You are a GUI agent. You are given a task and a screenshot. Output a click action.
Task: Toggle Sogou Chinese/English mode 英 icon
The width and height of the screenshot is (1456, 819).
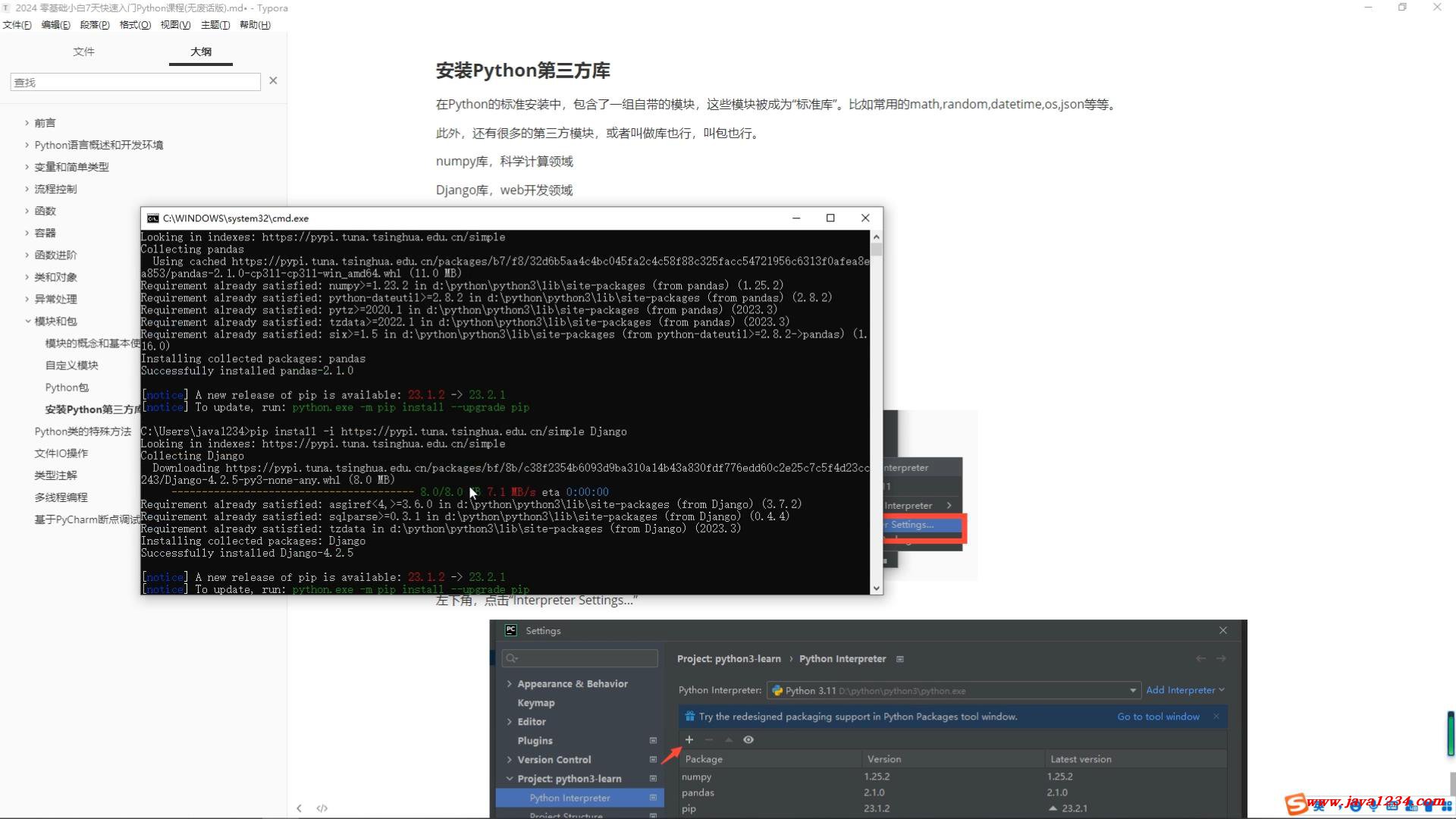click(x=1319, y=806)
